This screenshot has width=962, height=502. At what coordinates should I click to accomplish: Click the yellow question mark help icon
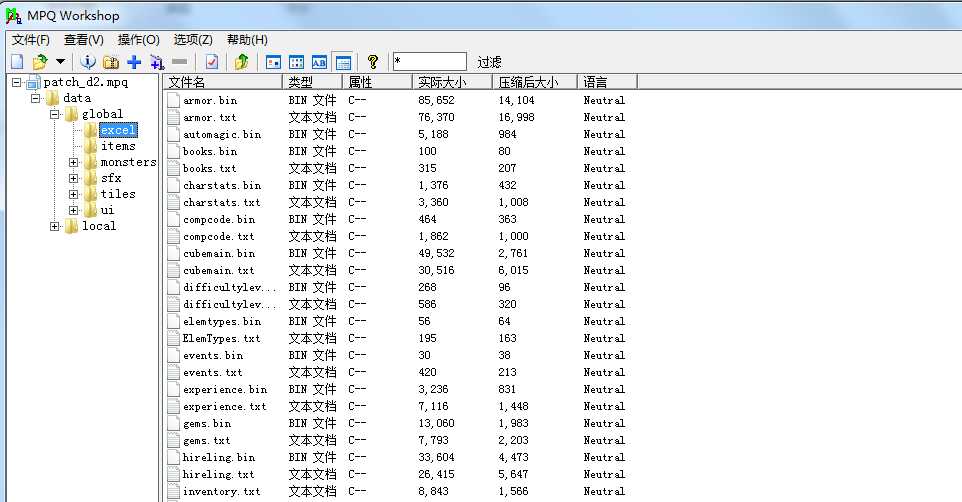coord(372,61)
